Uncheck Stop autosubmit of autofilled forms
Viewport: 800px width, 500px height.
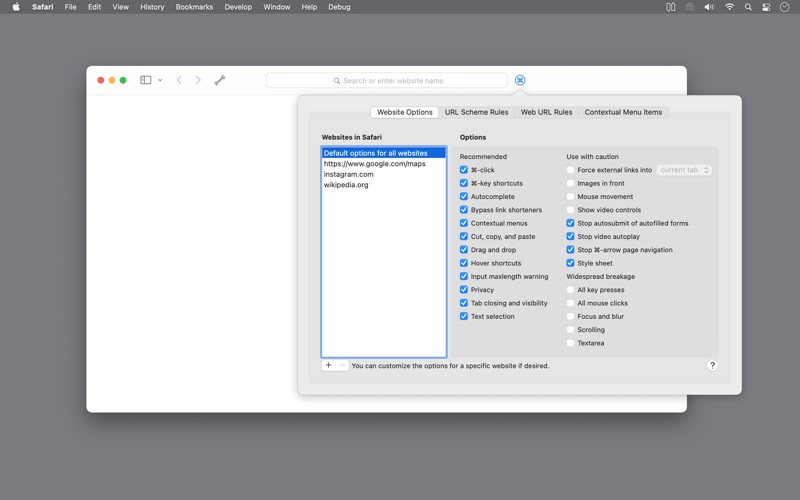click(570, 223)
